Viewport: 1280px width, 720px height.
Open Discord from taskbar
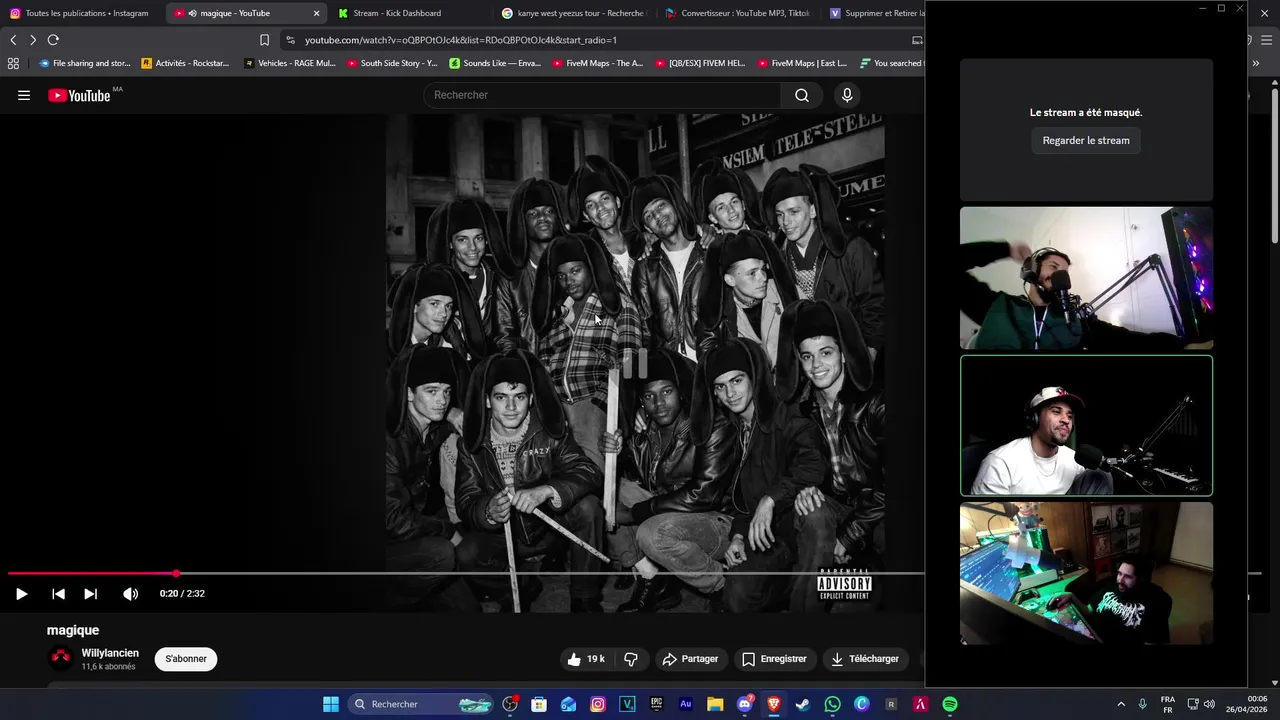click(x=744, y=704)
